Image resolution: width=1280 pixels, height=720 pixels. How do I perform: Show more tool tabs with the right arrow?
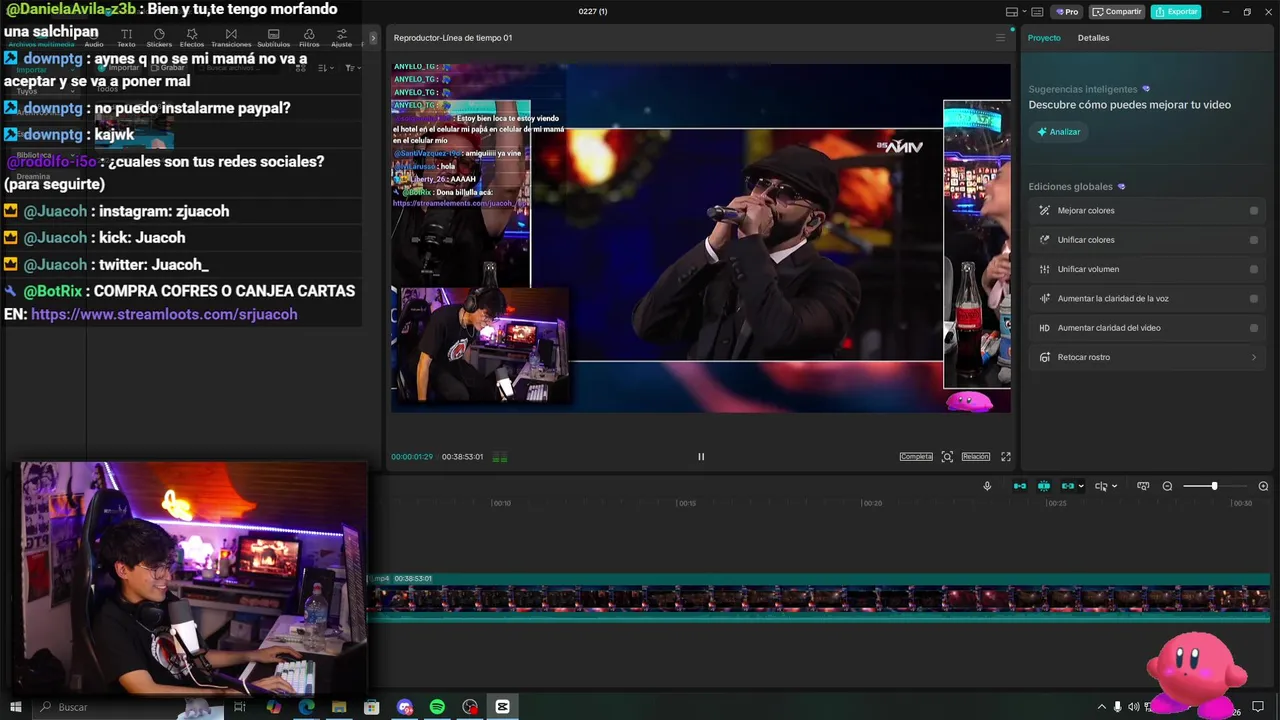373,38
